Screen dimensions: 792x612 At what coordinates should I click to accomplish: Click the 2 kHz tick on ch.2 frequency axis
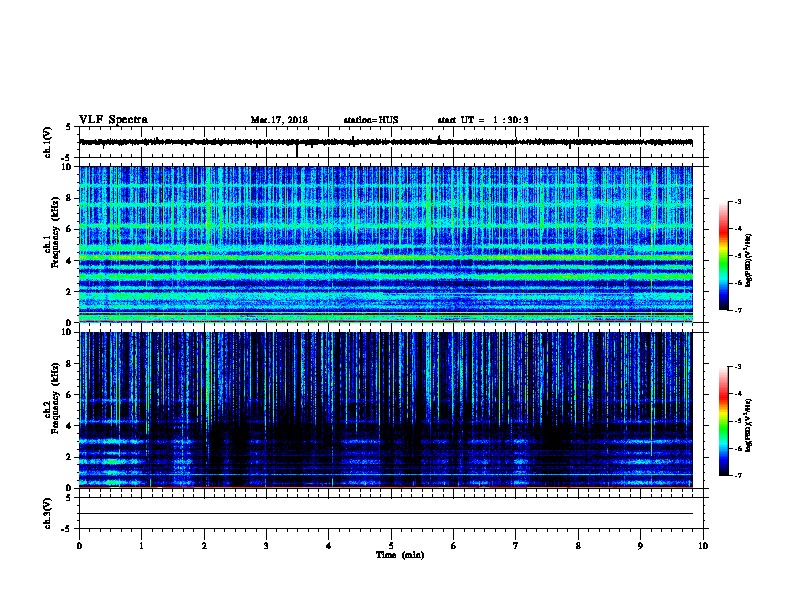[x=69, y=457]
